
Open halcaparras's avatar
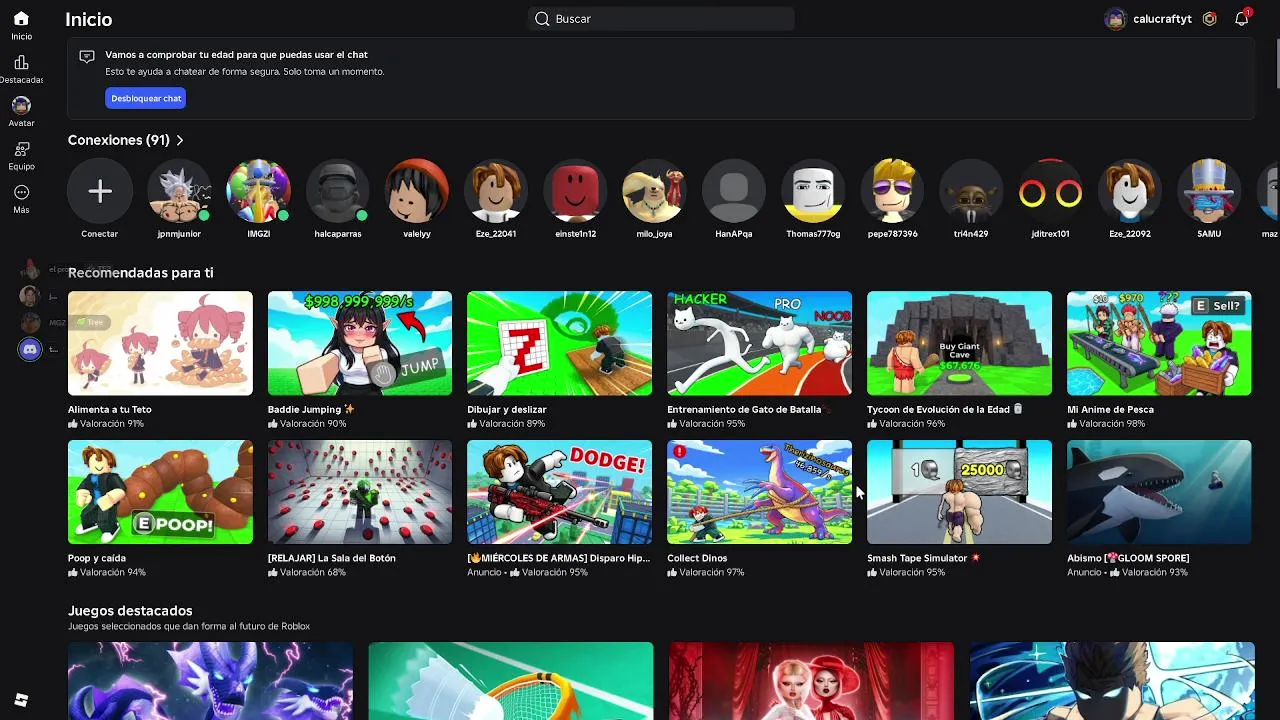click(338, 192)
